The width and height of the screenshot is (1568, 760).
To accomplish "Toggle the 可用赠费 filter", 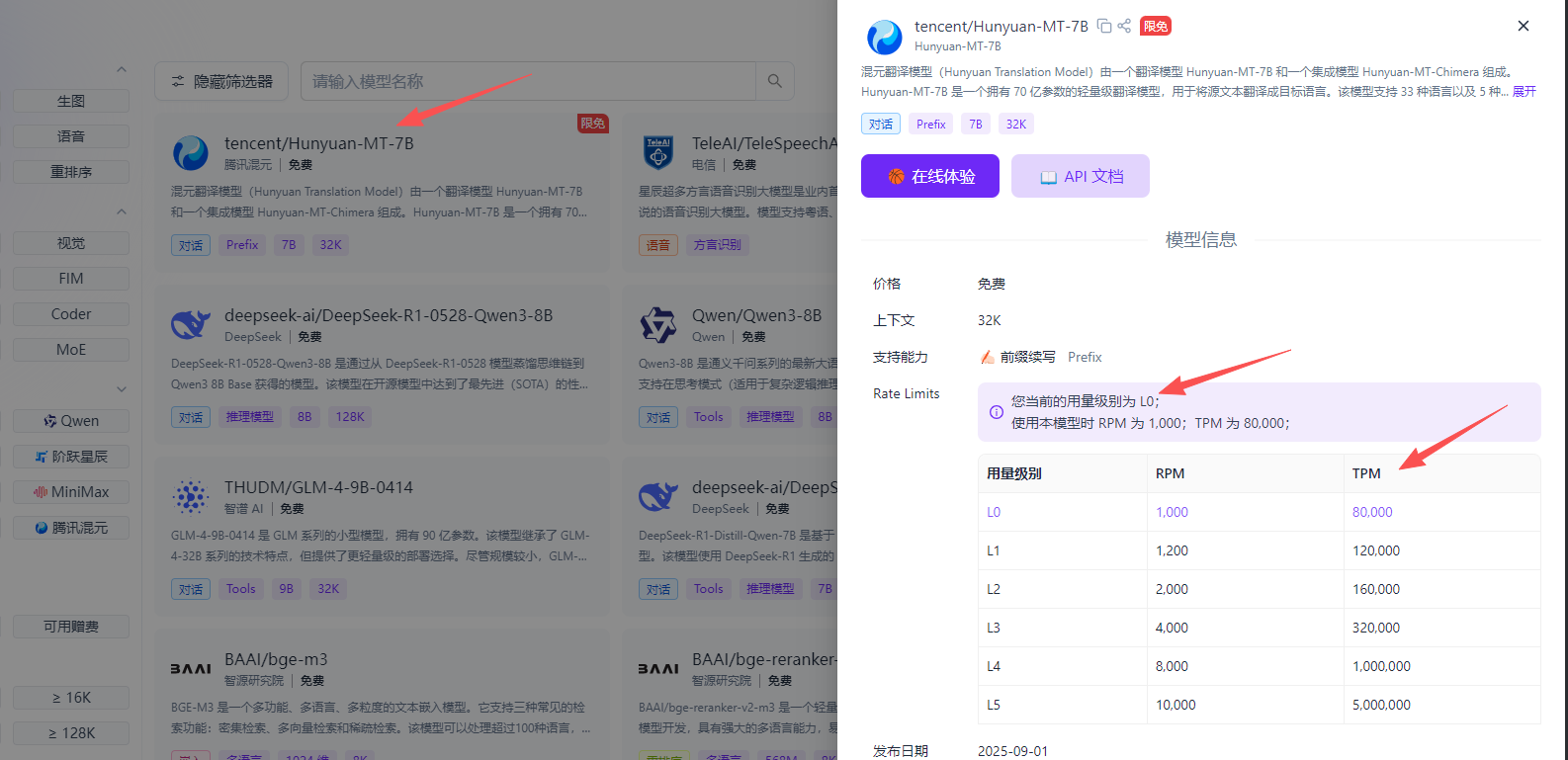I will tap(71, 627).
